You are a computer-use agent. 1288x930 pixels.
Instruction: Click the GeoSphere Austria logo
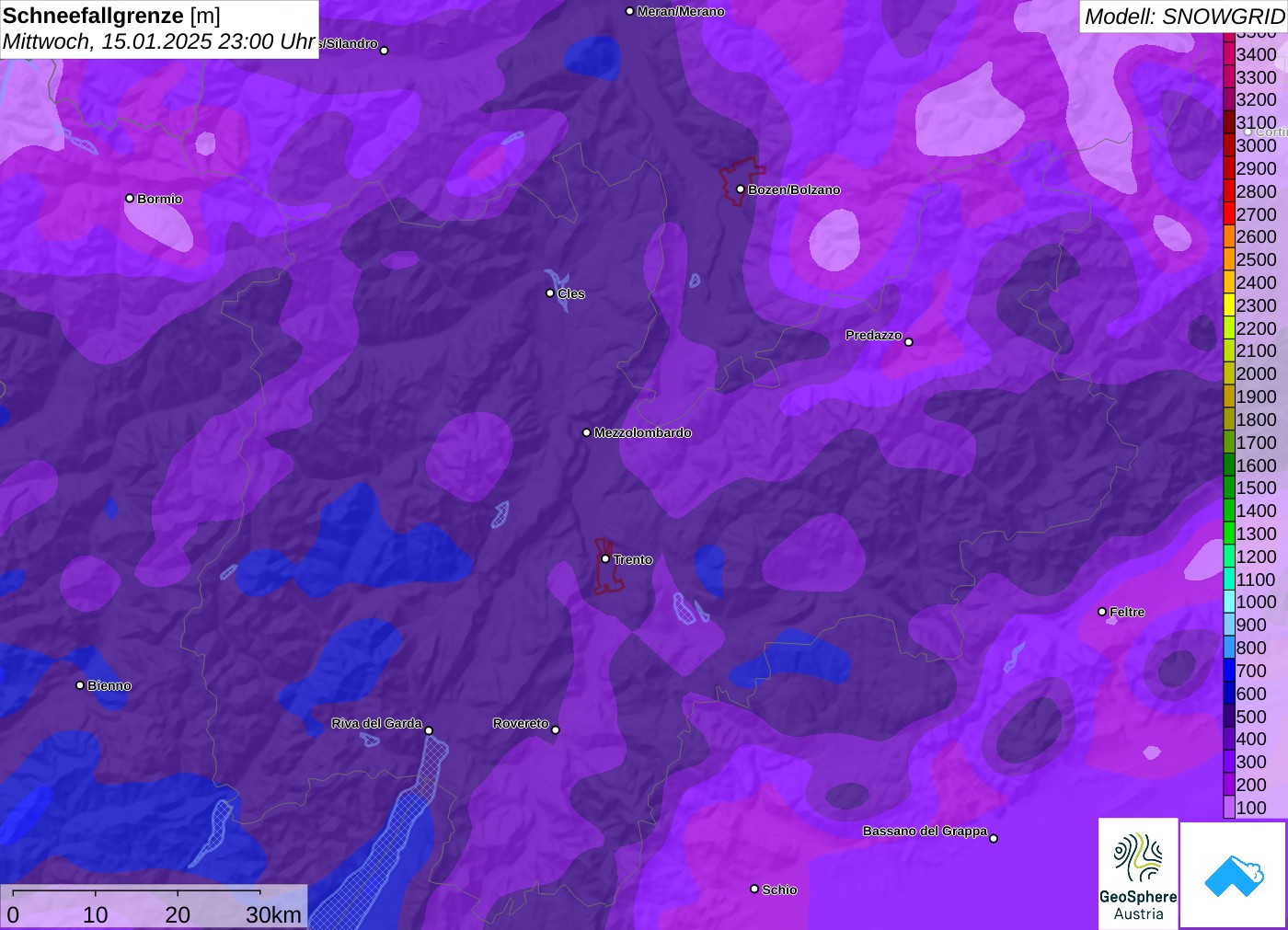(x=1138, y=874)
